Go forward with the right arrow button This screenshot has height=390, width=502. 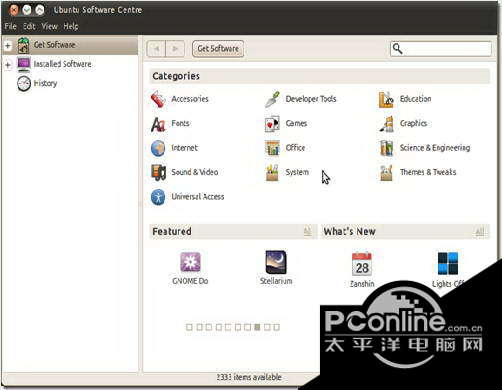click(175, 49)
